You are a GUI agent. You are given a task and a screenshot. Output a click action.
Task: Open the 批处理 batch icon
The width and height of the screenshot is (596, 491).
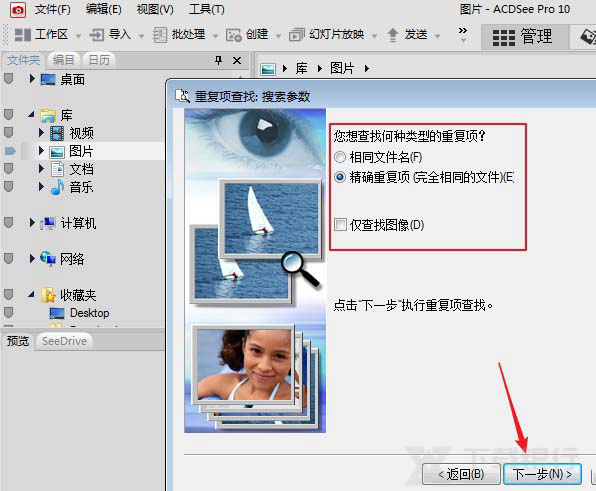tap(160, 35)
